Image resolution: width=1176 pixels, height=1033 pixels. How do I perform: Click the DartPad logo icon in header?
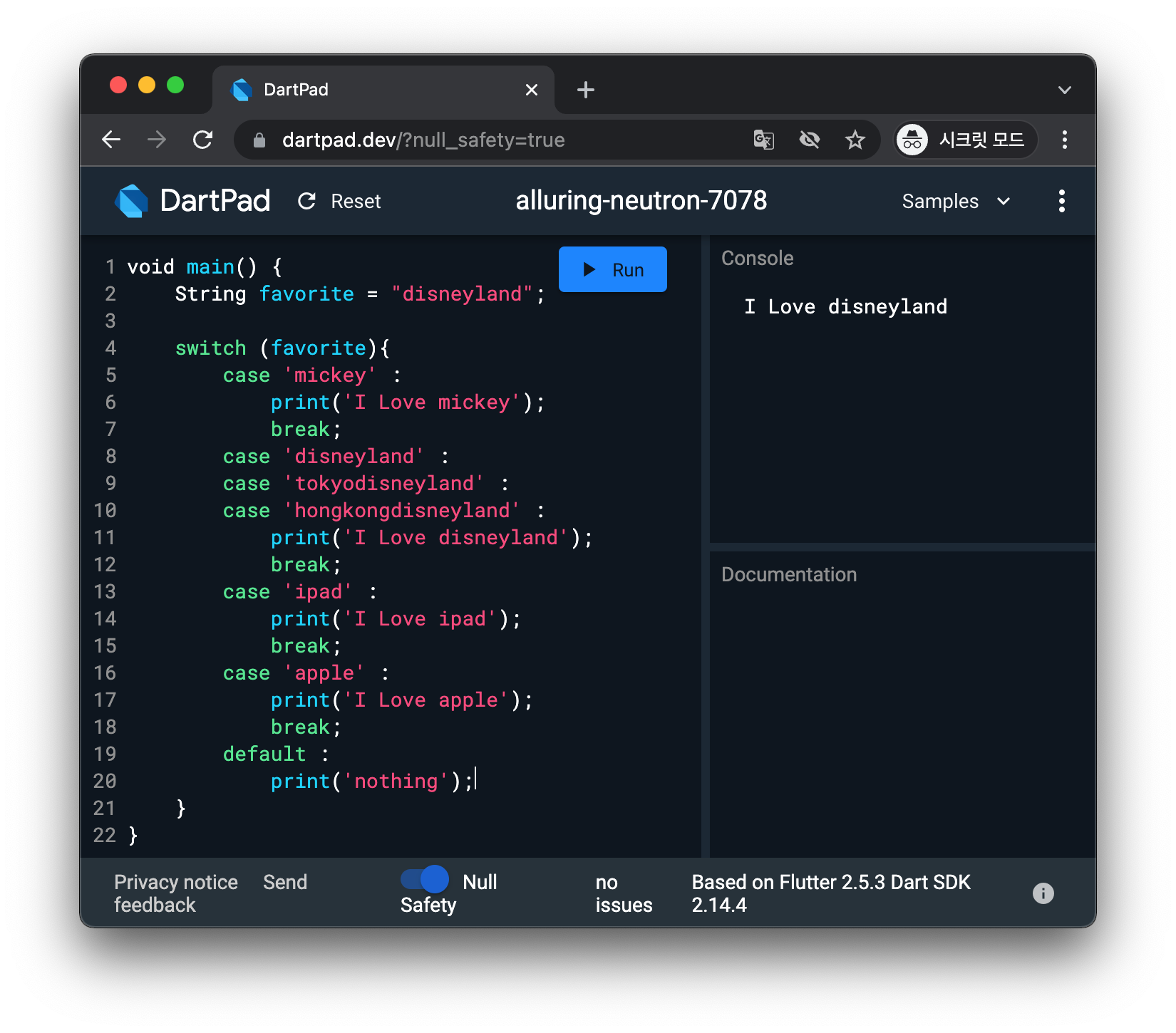pos(132,201)
